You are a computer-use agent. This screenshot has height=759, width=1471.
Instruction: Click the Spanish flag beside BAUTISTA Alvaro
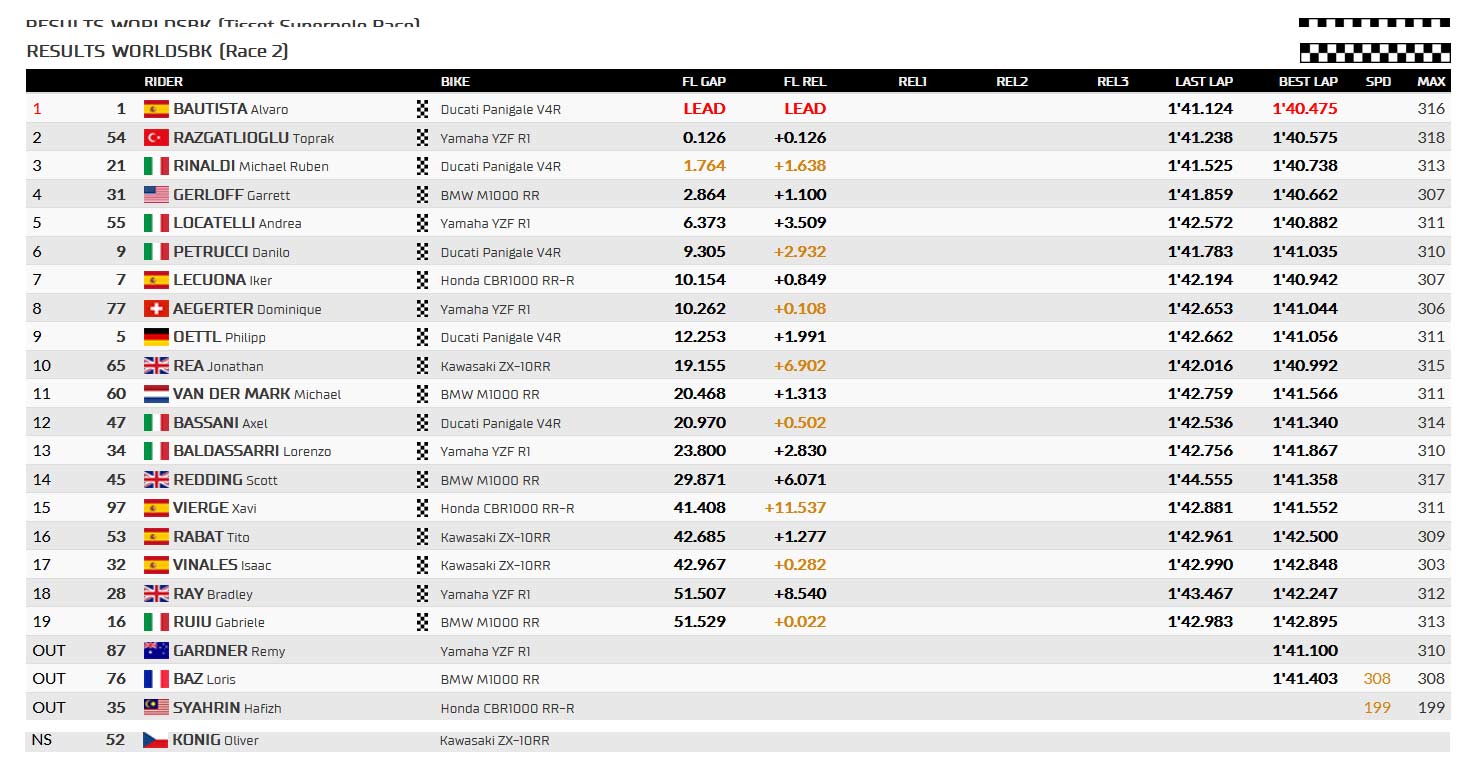click(156, 109)
